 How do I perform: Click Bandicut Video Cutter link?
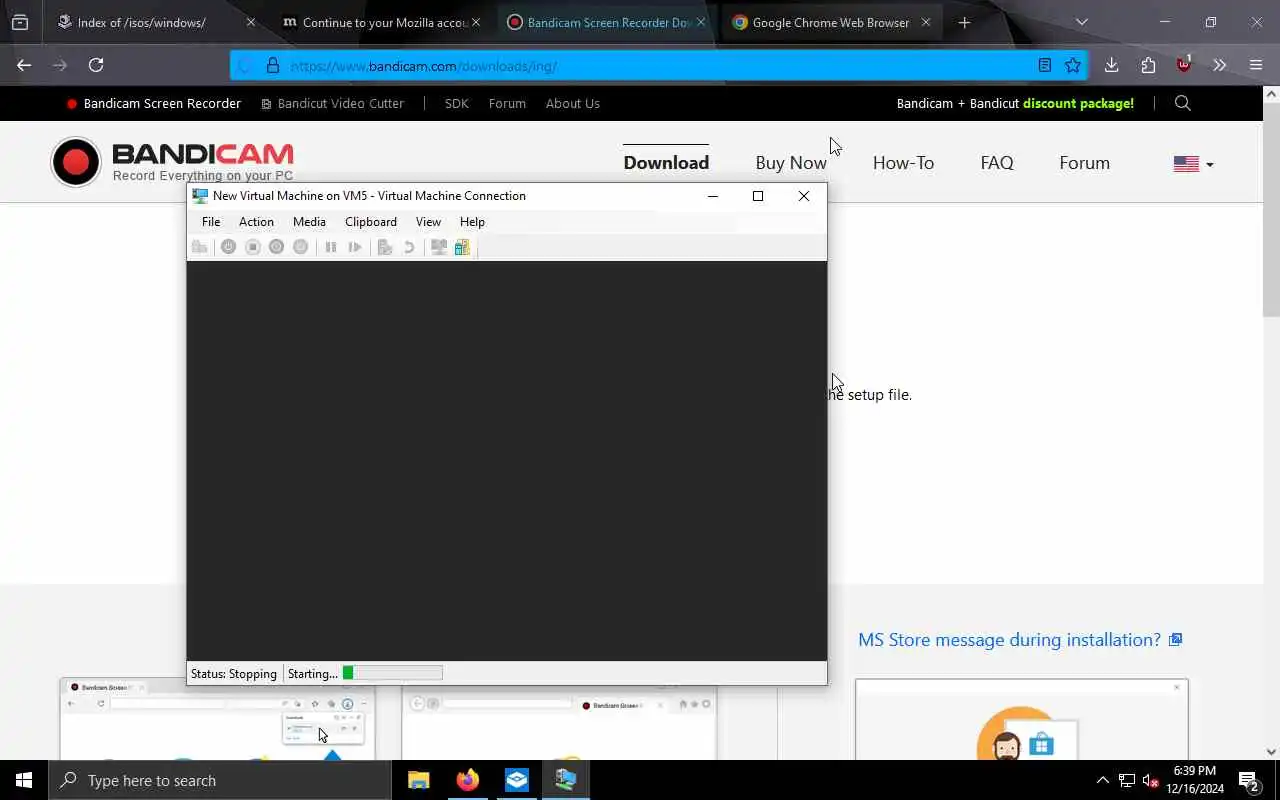pyautogui.click(x=332, y=104)
